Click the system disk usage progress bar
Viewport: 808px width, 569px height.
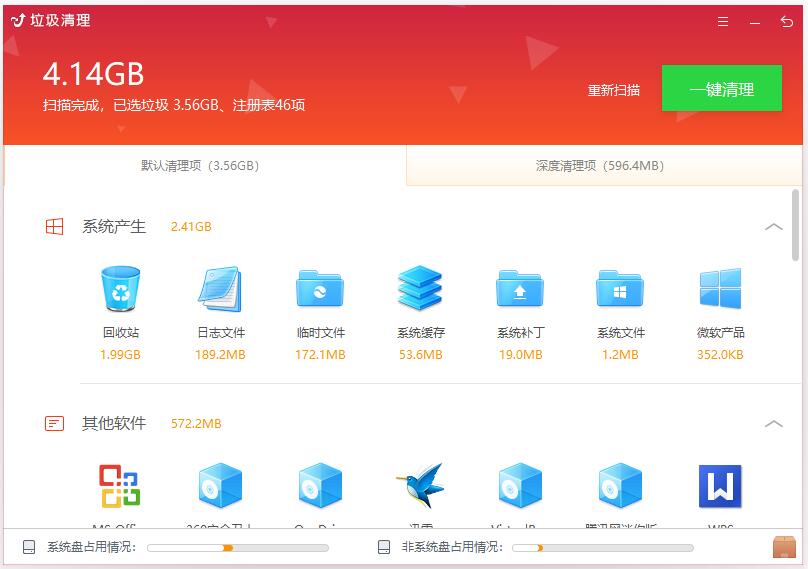coord(238,548)
